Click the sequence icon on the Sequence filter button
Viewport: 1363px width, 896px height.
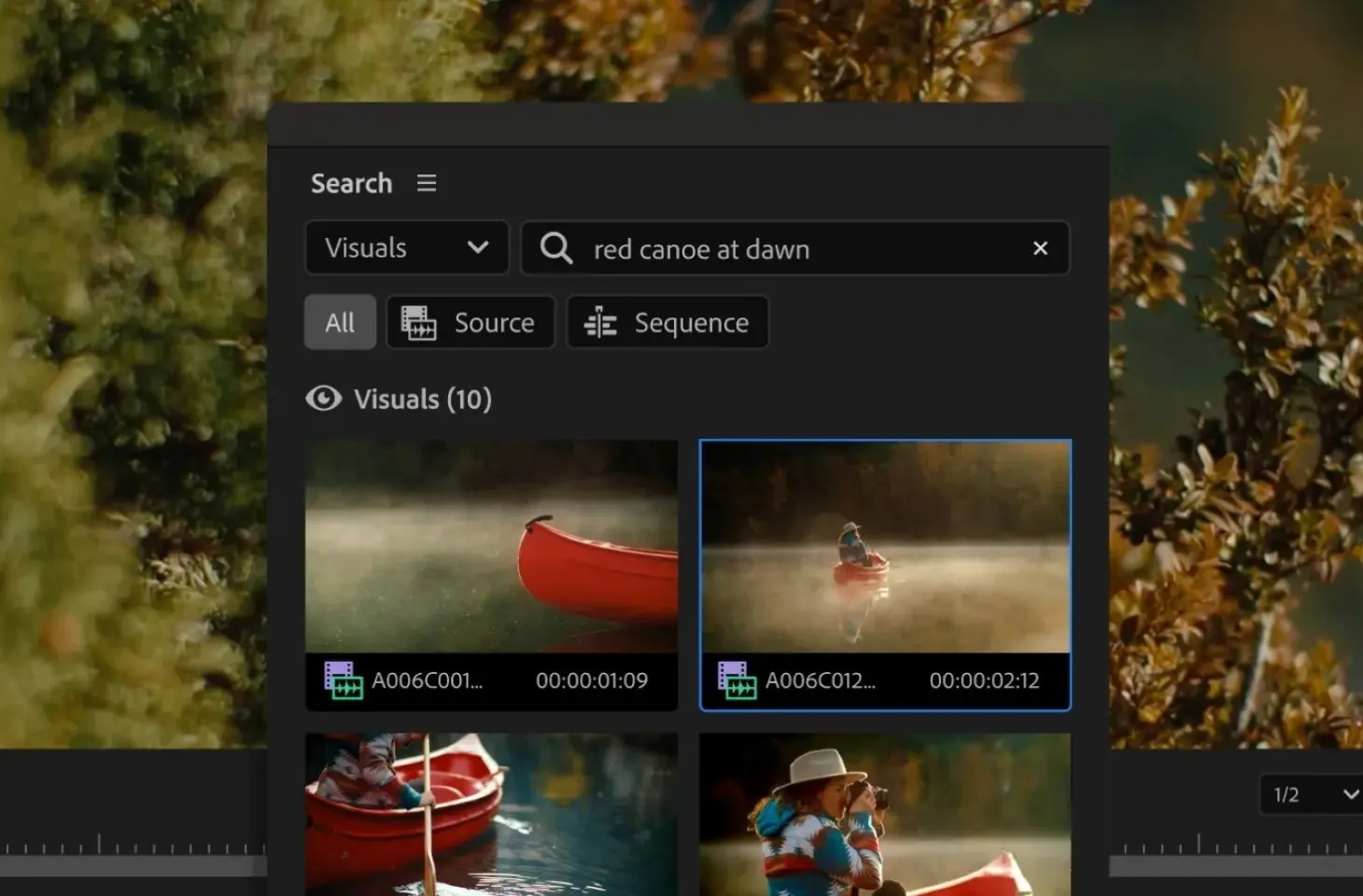(599, 322)
